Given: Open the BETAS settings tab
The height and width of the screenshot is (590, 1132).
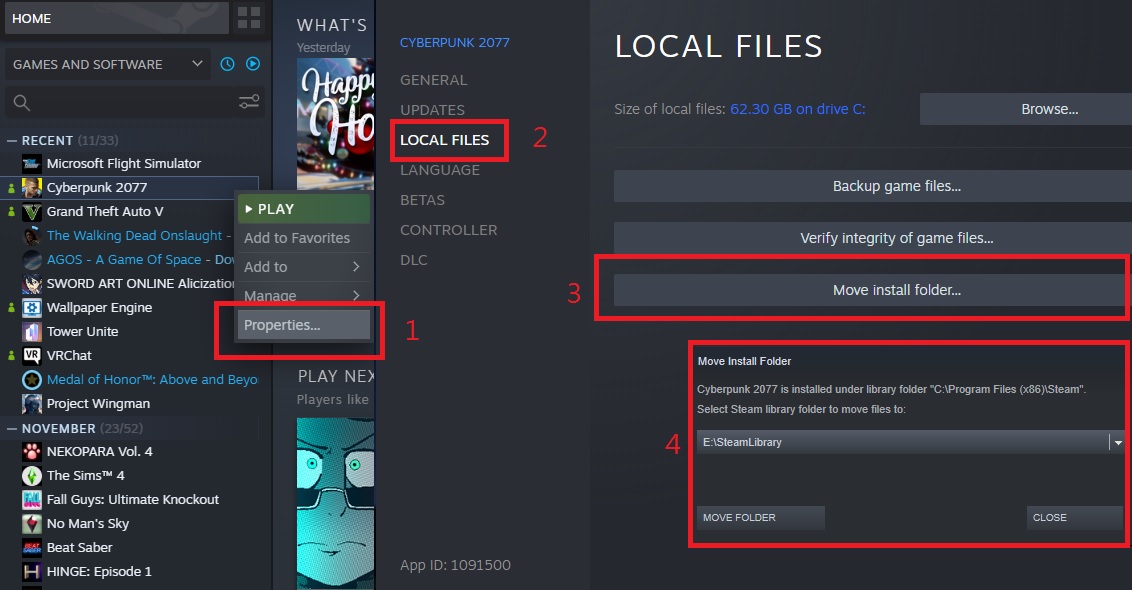Looking at the screenshot, I should coord(422,200).
